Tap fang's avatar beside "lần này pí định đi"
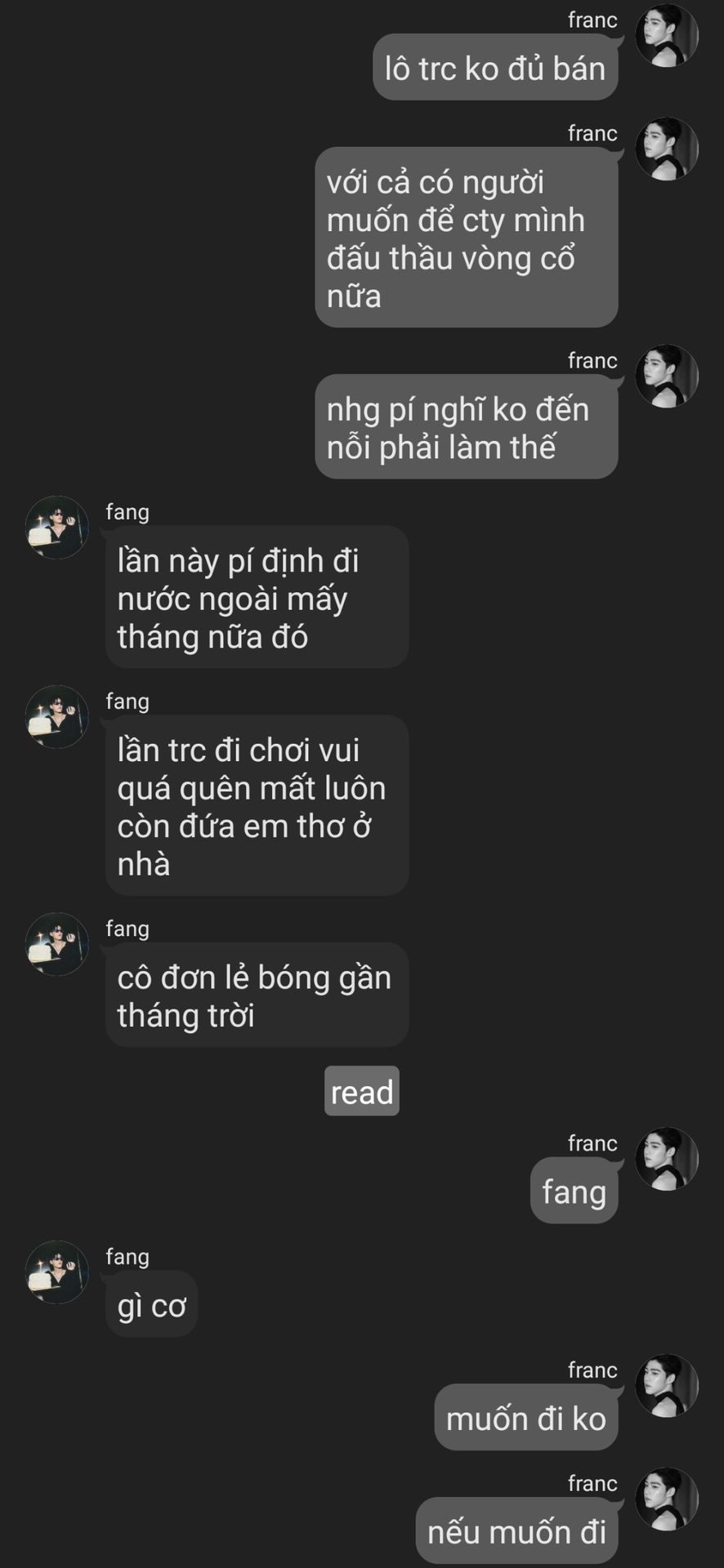Image resolution: width=724 pixels, height=1568 pixels. (57, 528)
